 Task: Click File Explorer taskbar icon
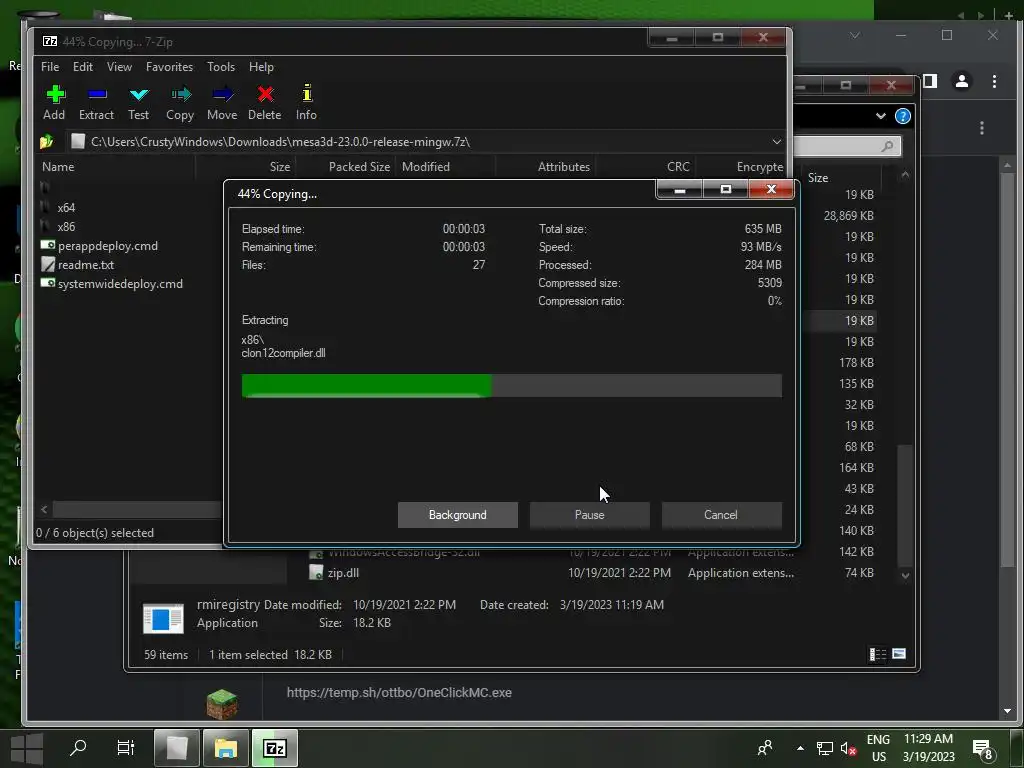(x=226, y=748)
